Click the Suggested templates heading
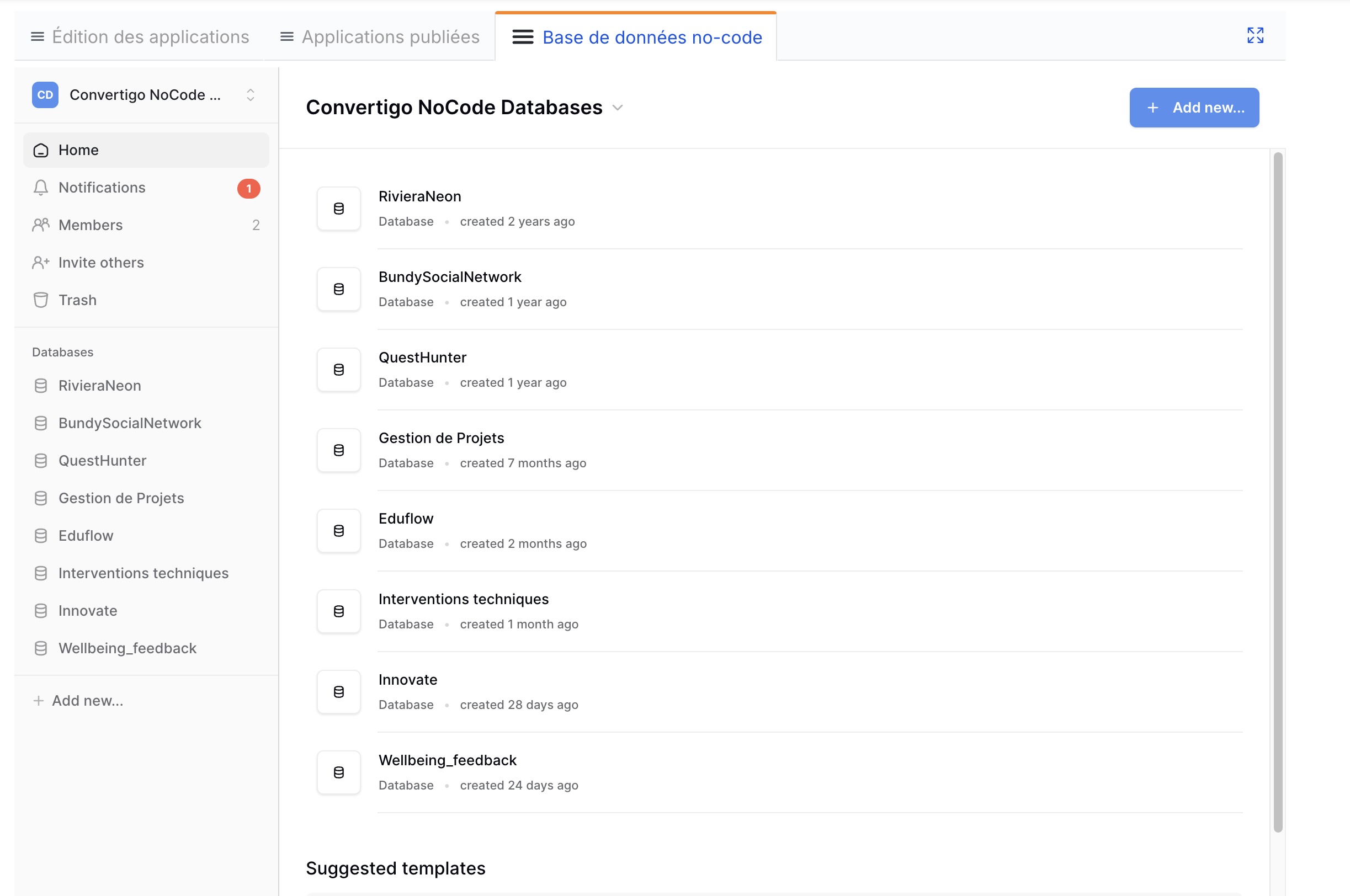This screenshot has height=896, width=1350. pyautogui.click(x=396, y=868)
